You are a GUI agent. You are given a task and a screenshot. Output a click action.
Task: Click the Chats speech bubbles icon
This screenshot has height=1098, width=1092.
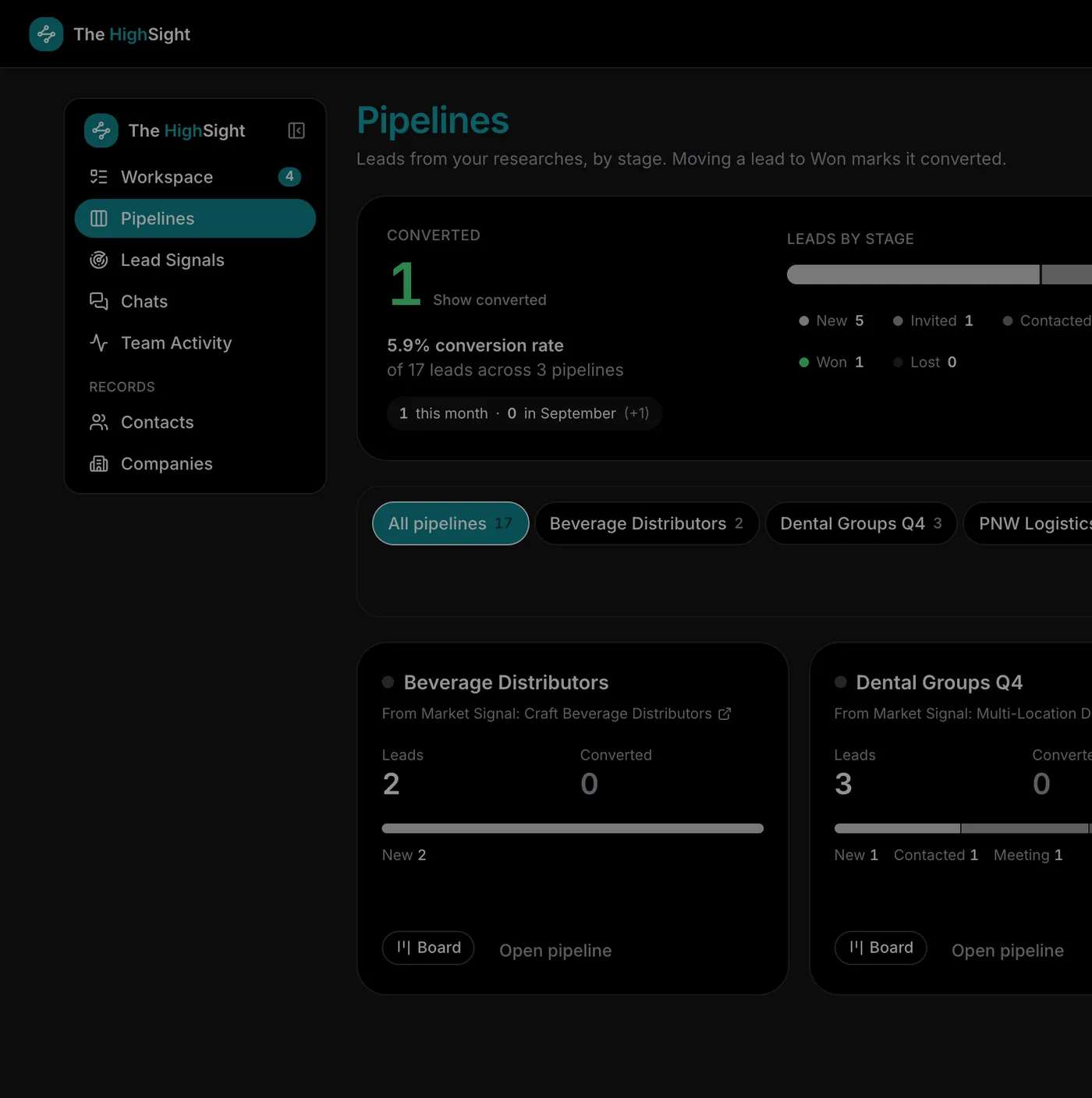(99, 301)
